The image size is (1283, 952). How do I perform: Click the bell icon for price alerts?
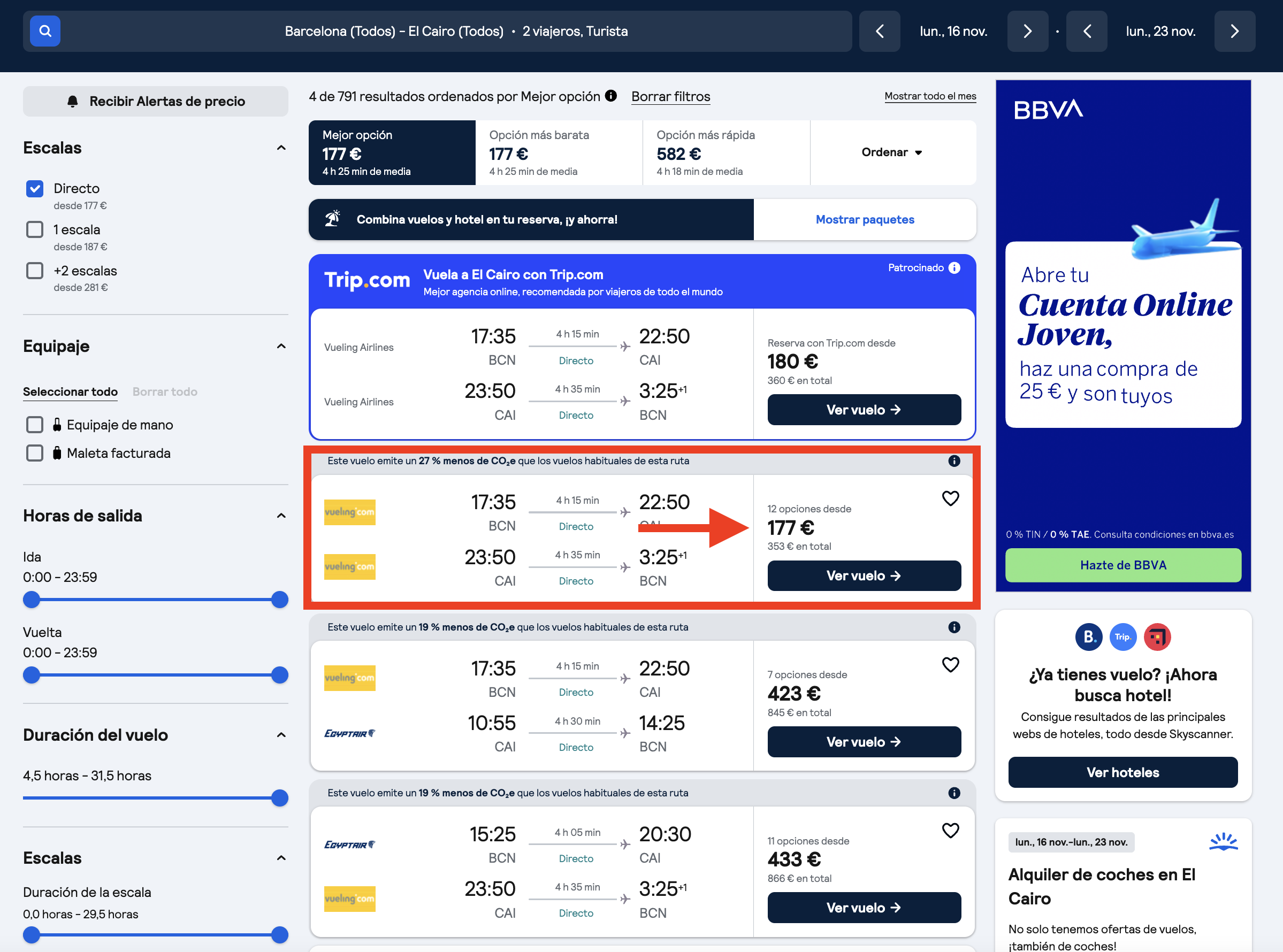click(73, 102)
